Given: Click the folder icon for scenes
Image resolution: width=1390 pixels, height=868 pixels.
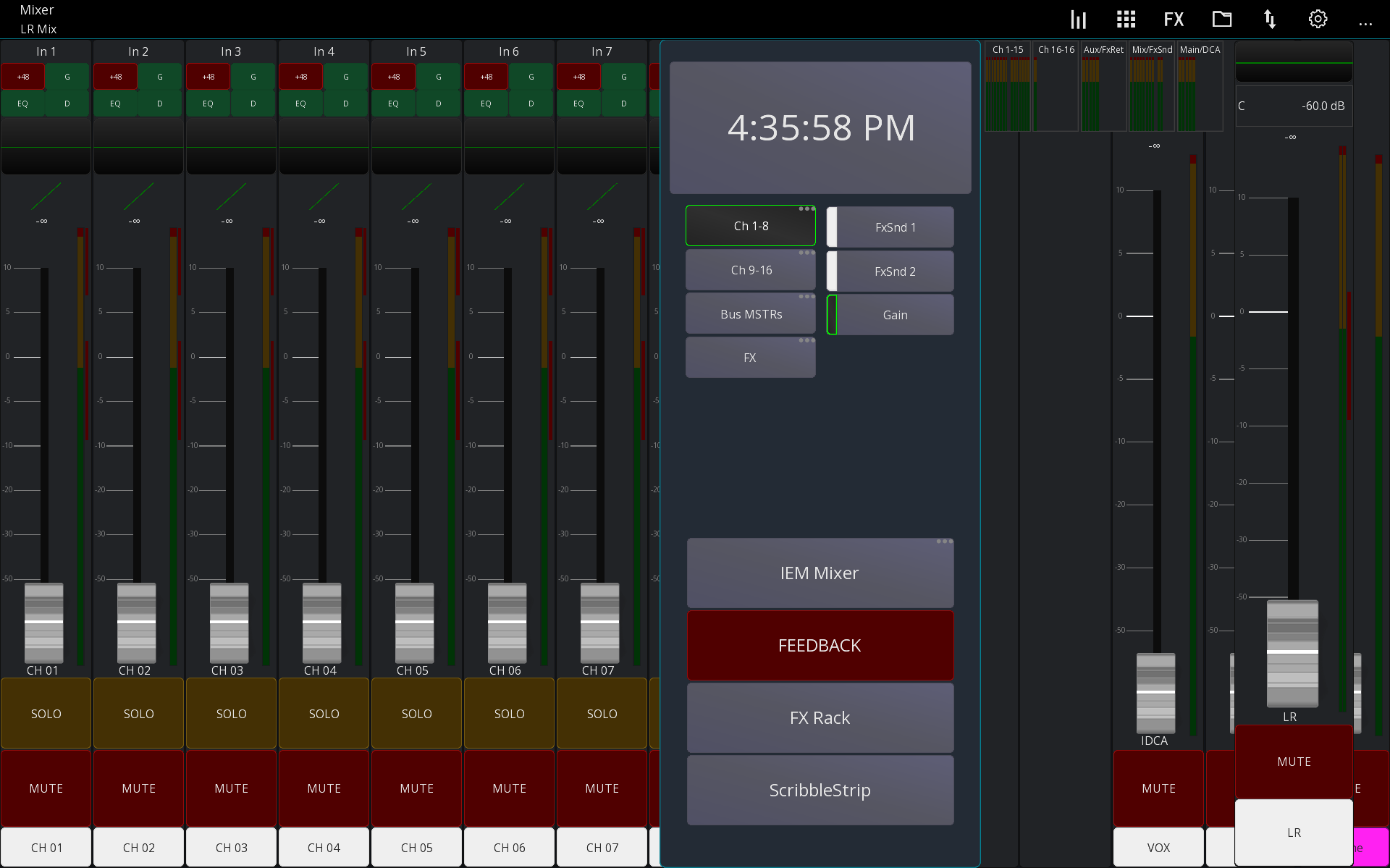Looking at the screenshot, I should pyautogui.click(x=1222, y=19).
